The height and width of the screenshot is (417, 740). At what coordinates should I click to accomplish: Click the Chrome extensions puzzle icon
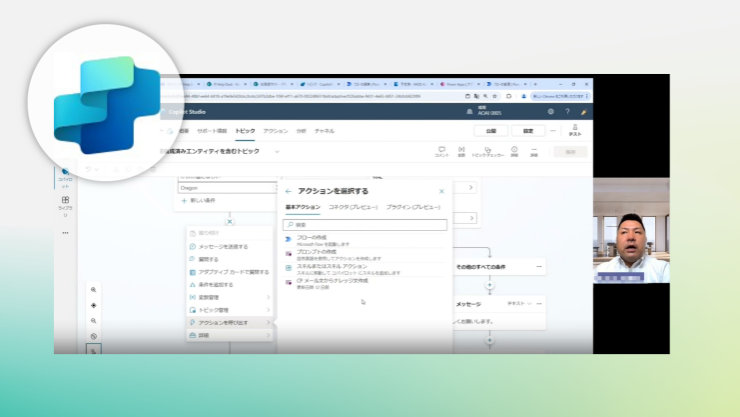click(x=509, y=96)
